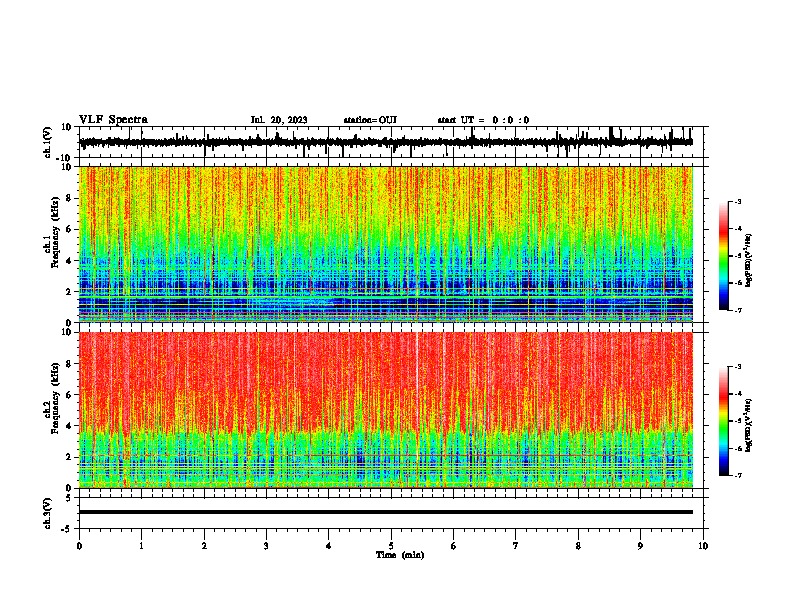Click the log(PSD) label beside ch.2 colorbar
This screenshot has height=612, width=792.
748,426
